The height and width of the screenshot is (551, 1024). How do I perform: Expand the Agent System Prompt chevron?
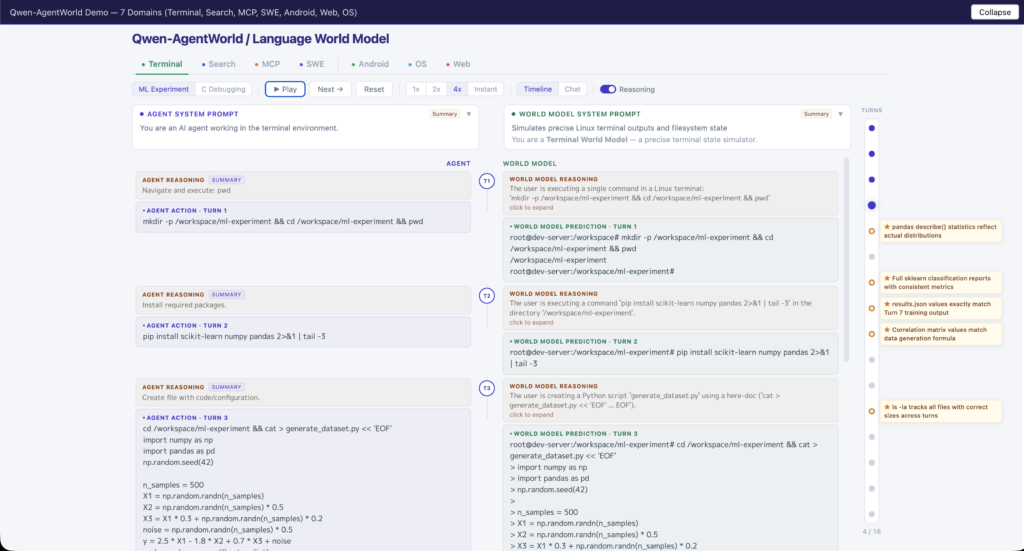[x=469, y=114]
